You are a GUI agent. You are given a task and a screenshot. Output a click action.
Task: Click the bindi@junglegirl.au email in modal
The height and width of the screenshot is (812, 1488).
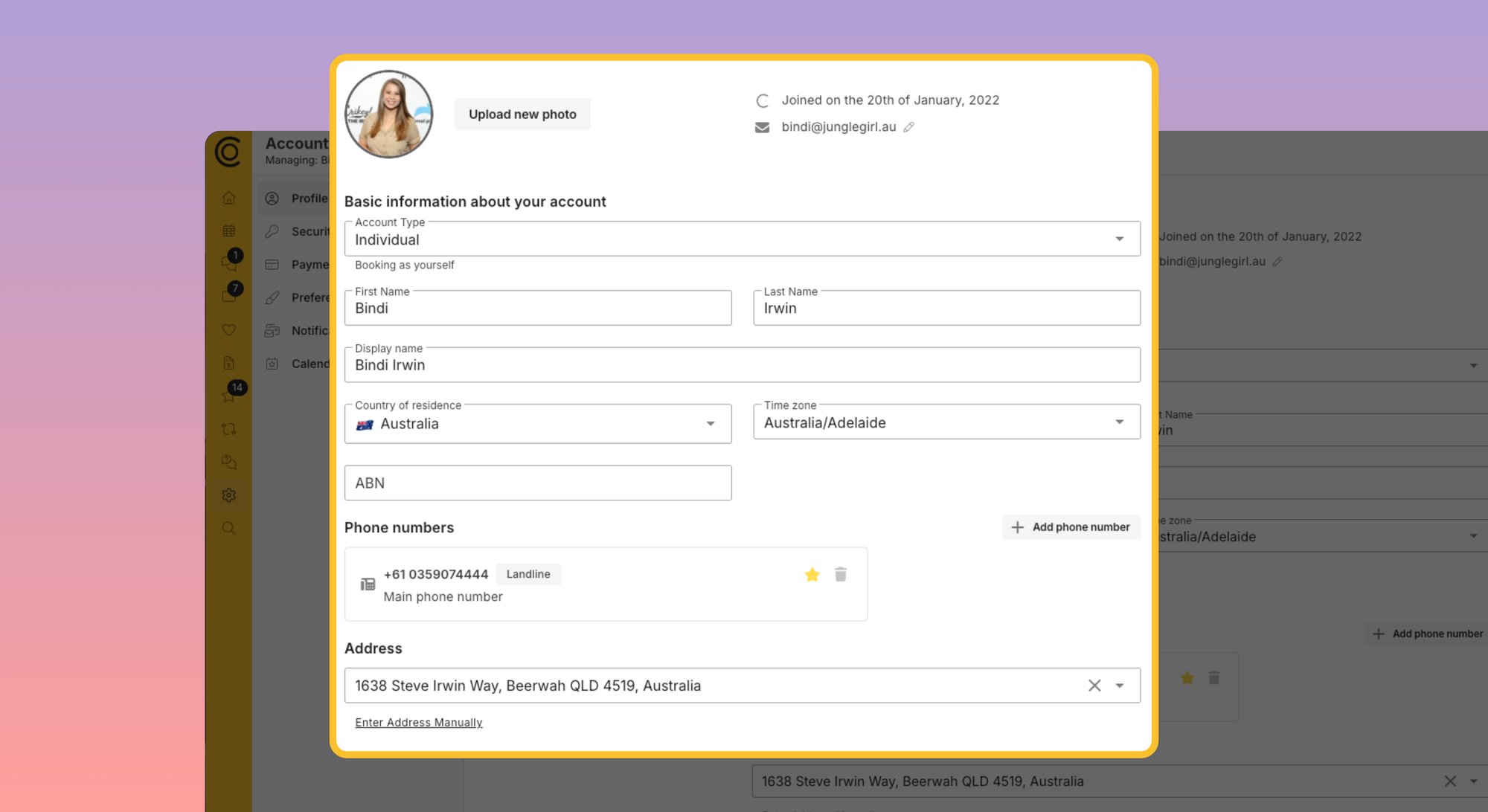(838, 127)
